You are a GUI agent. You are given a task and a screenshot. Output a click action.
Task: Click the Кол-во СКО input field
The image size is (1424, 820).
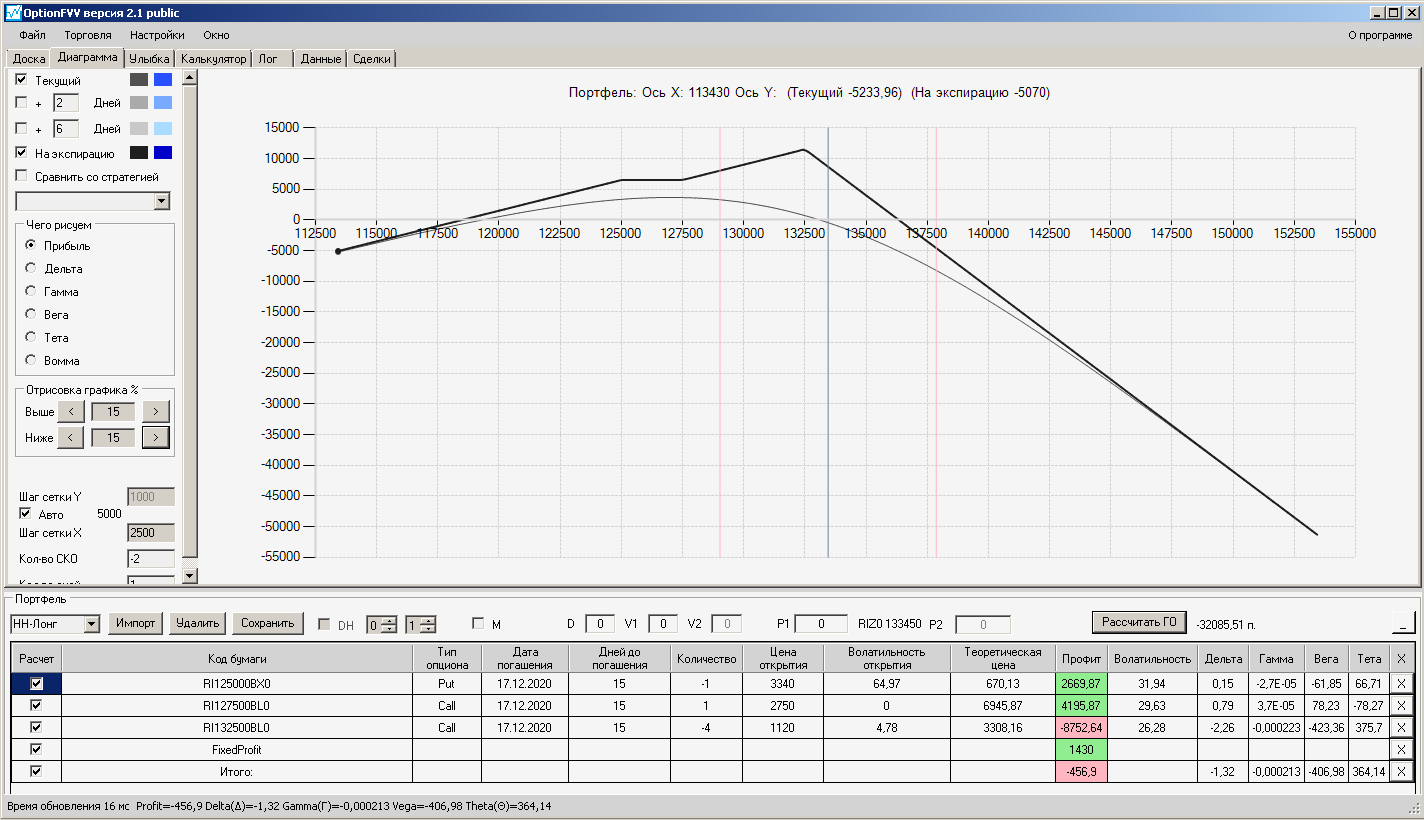pos(151,558)
